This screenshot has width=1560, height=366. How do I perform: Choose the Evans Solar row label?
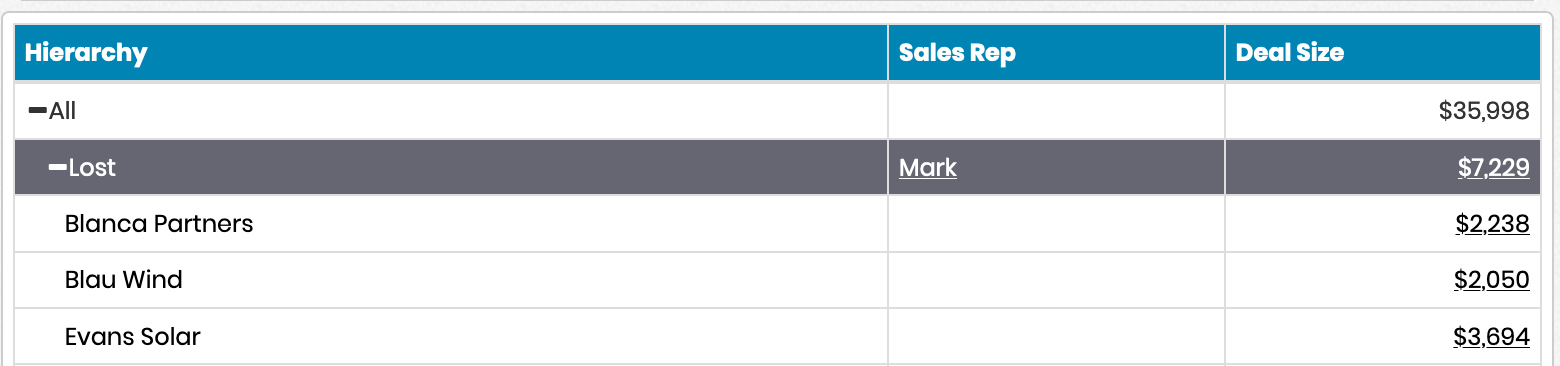click(133, 337)
